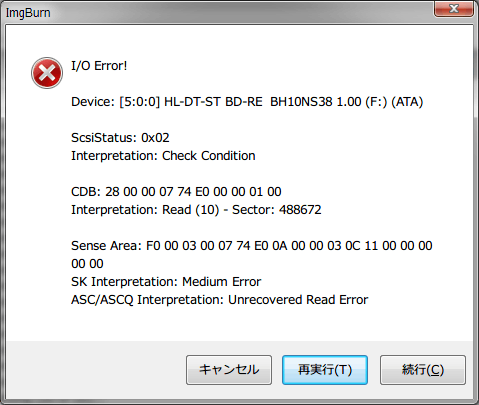Click the BH10NS38 model name text

click(x=301, y=102)
